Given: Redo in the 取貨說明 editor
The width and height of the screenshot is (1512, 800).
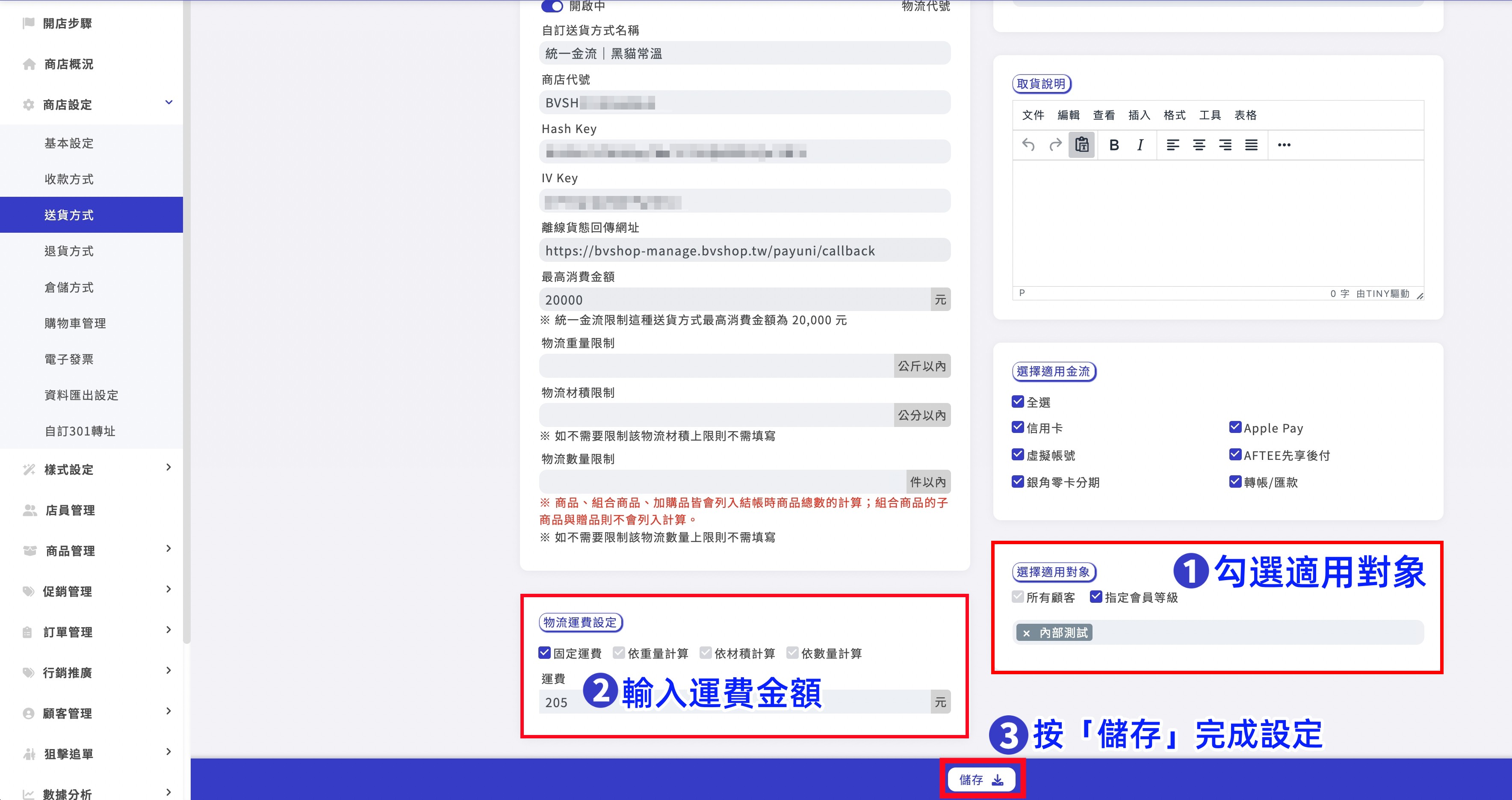Looking at the screenshot, I should pyautogui.click(x=1055, y=145).
